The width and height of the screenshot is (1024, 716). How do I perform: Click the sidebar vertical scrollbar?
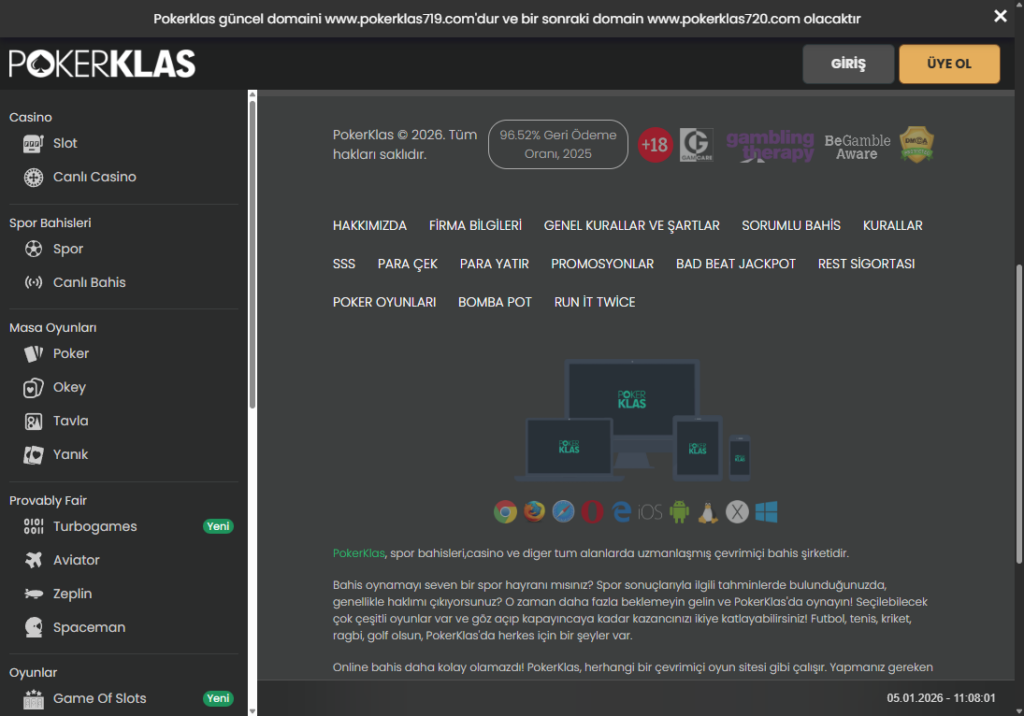pyautogui.click(x=252, y=250)
